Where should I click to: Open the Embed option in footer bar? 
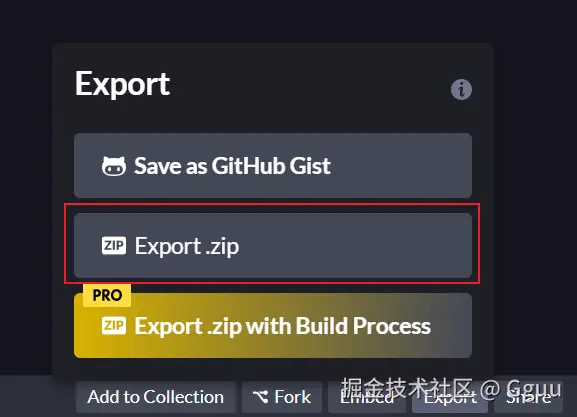(367, 397)
